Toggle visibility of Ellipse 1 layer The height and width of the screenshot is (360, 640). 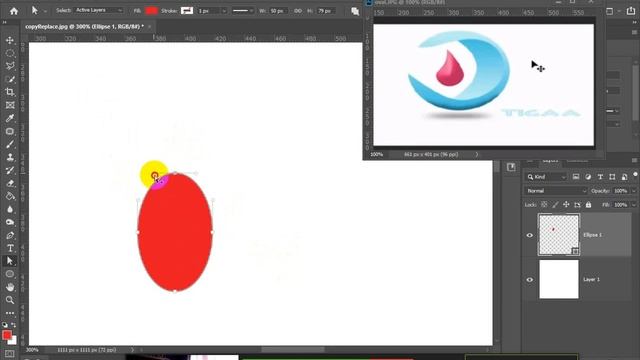(x=530, y=235)
